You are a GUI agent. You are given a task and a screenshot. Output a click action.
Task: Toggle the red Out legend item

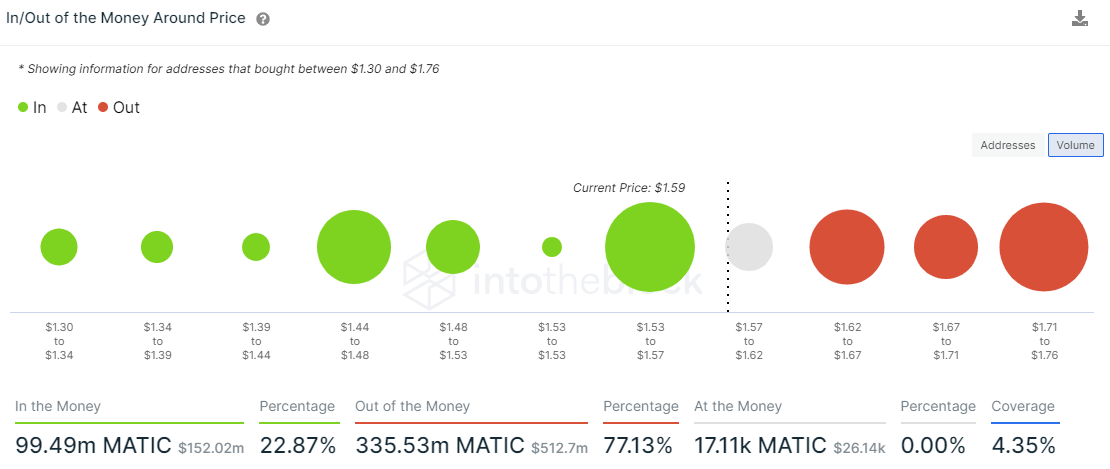coord(119,107)
